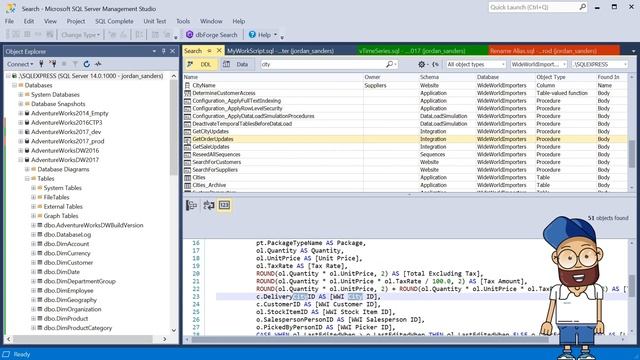640x360 pixels.
Task: Open the Help toolbar button
Action: [262, 35]
